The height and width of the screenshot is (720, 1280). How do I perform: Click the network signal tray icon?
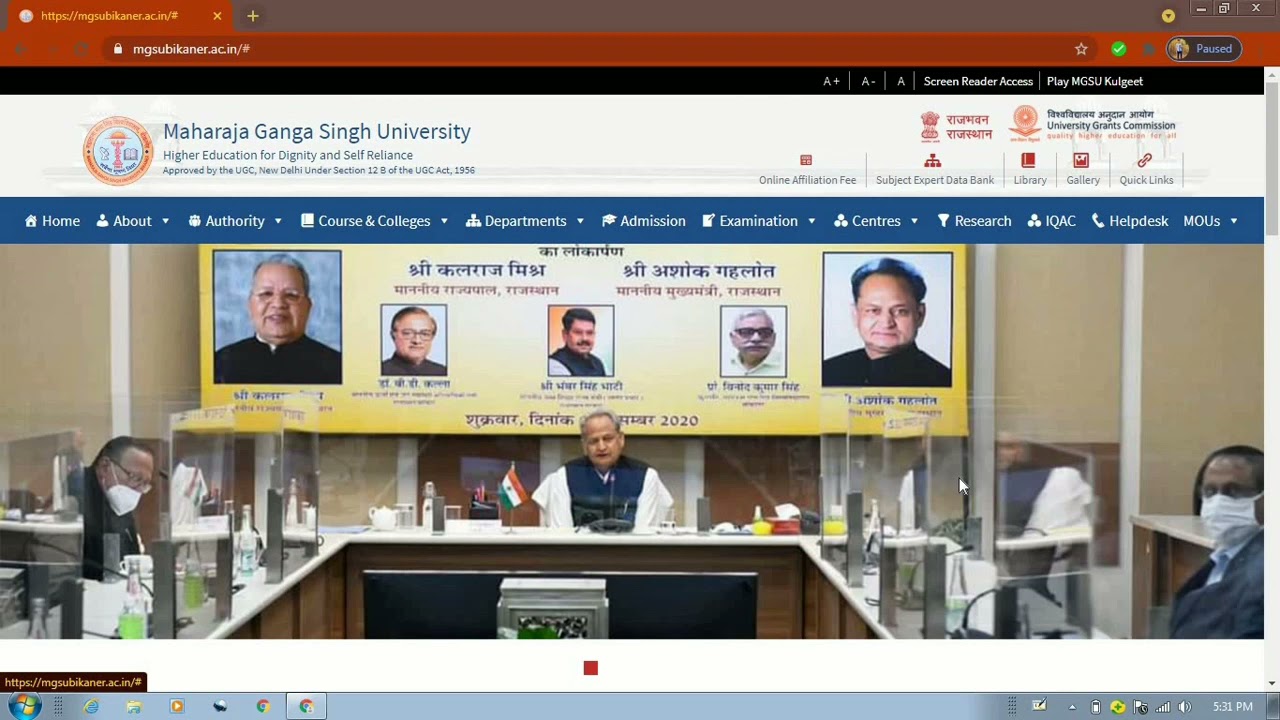(1163, 707)
